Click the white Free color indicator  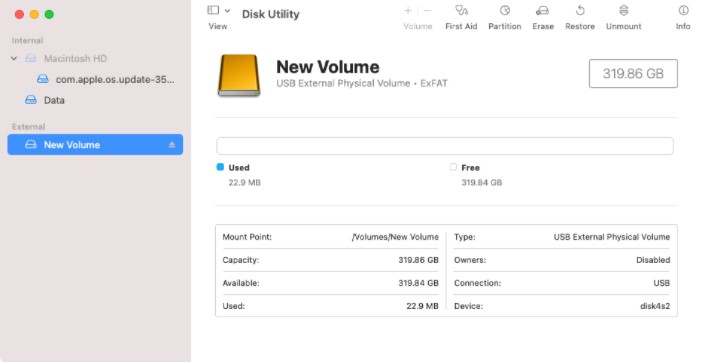(x=453, y=167)
